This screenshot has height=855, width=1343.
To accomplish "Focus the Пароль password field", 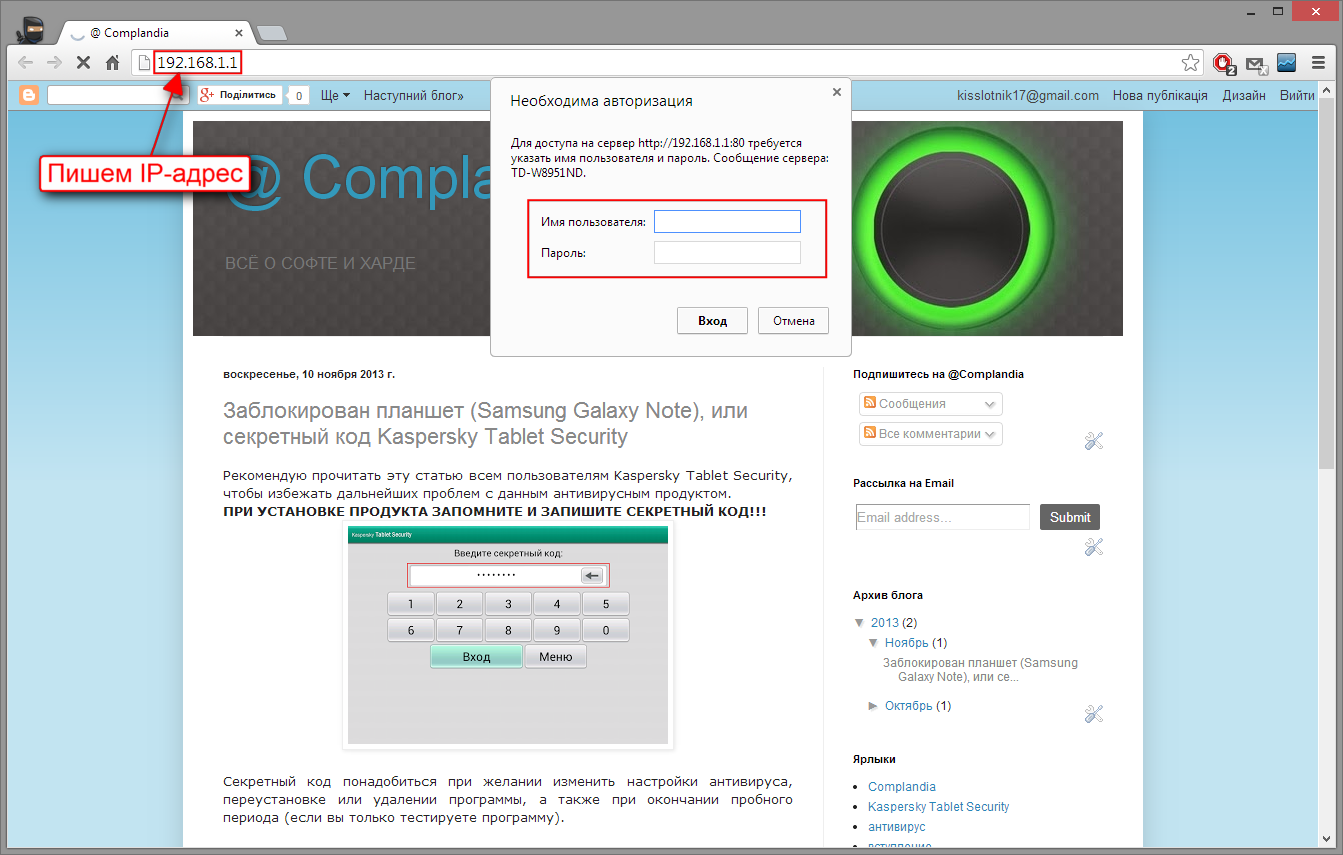I will [x=727, y=253].
